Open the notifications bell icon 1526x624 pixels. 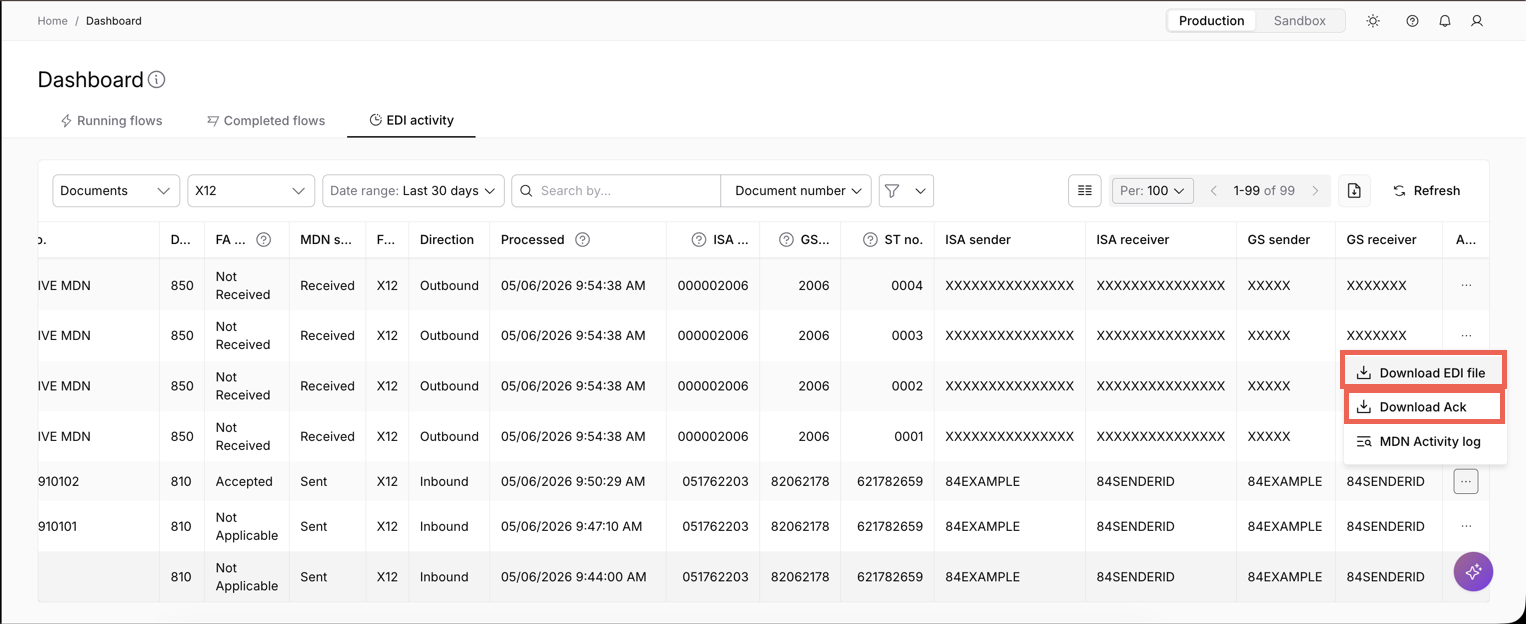1445,21
